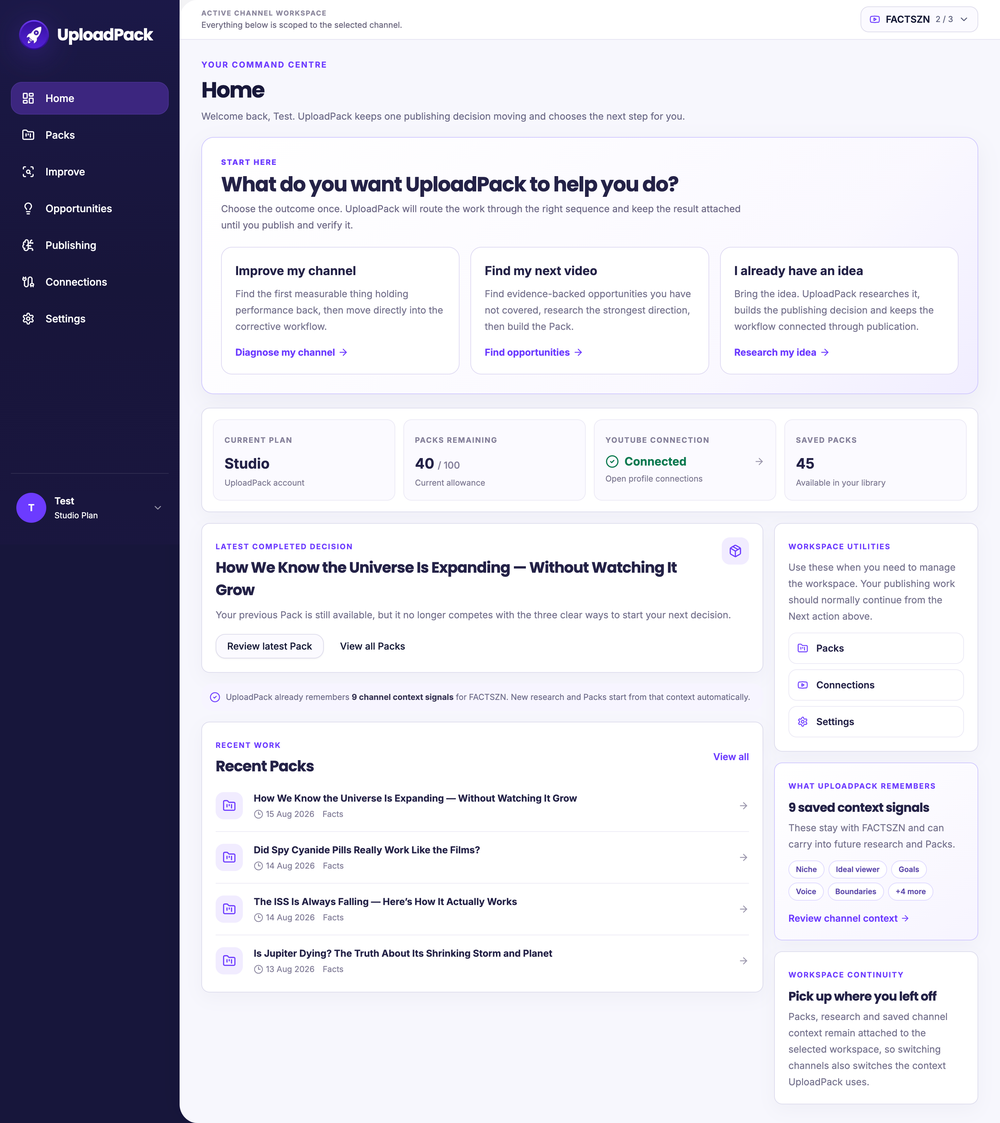Expand the +4 more context tags

click(x=910, y=892)
